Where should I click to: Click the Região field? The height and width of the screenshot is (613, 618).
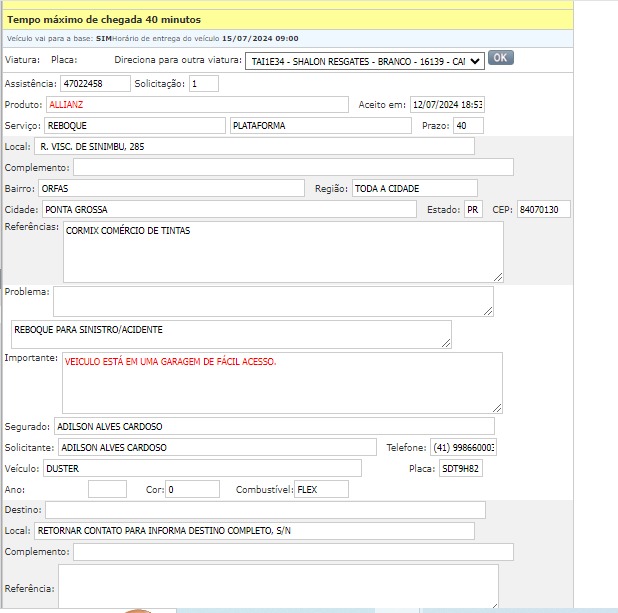point(414,188)
